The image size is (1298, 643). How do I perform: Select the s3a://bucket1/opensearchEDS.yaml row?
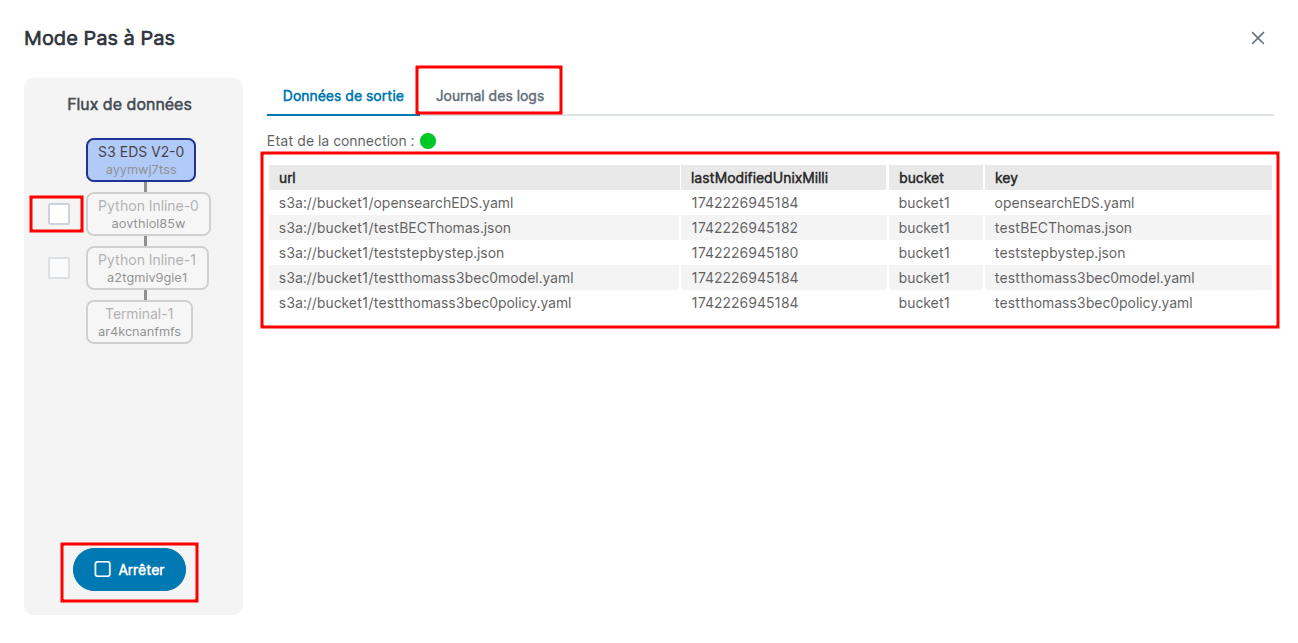(x=396, y=203)
